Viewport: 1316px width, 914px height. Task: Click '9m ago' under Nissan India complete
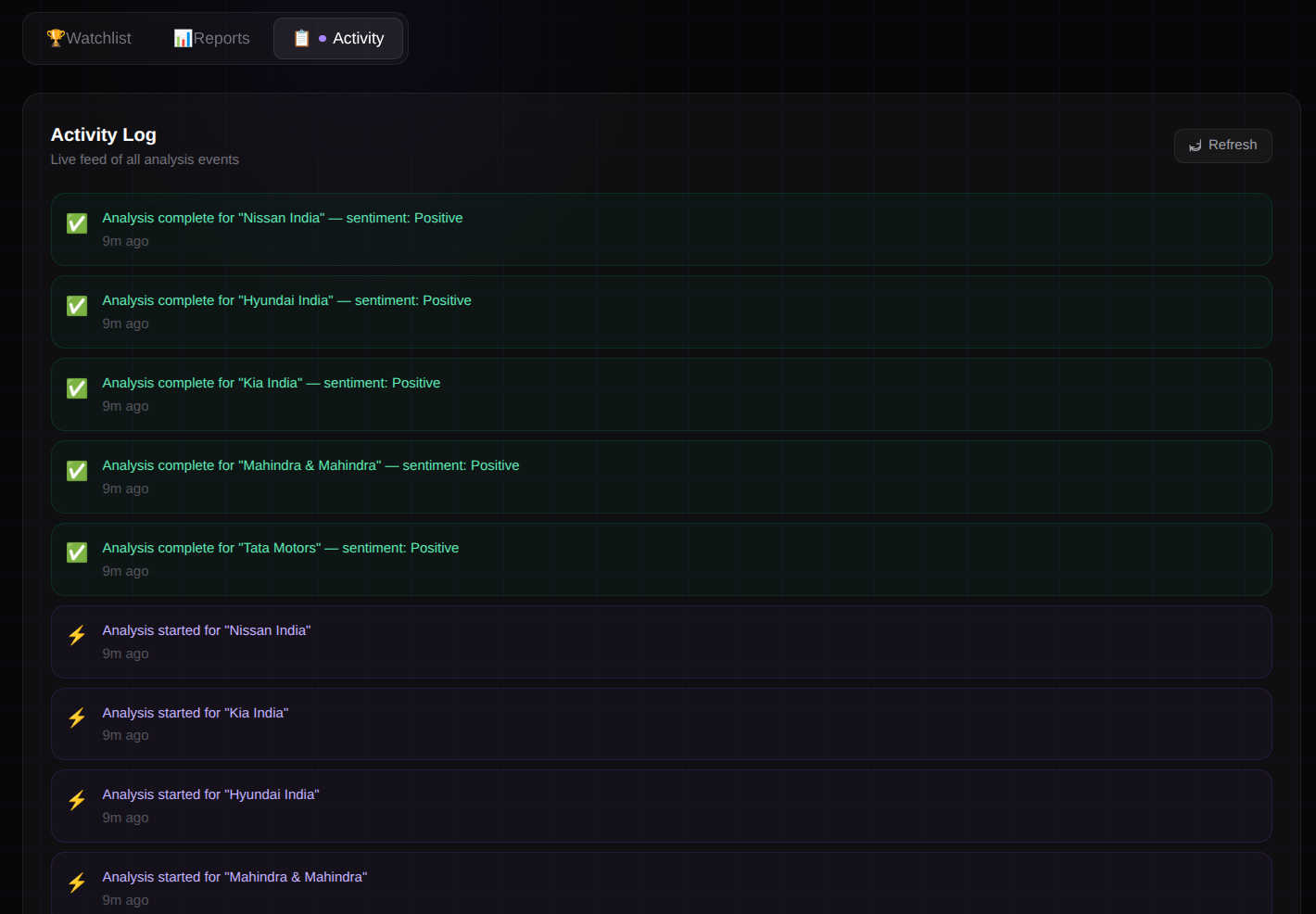[x=125, y=241]
